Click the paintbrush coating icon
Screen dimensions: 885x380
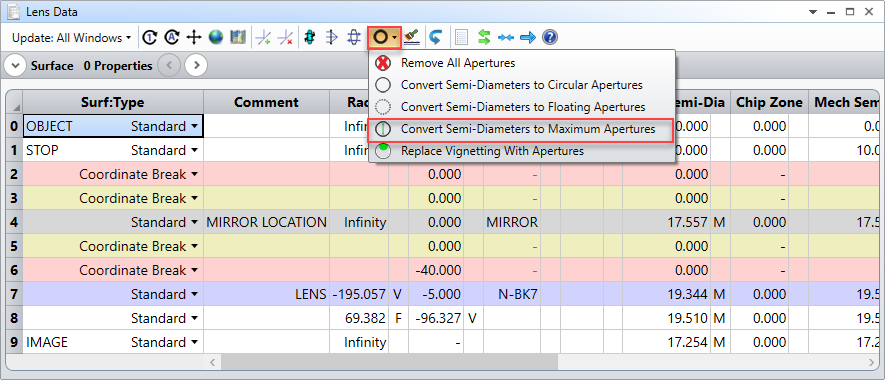point(412,38)
